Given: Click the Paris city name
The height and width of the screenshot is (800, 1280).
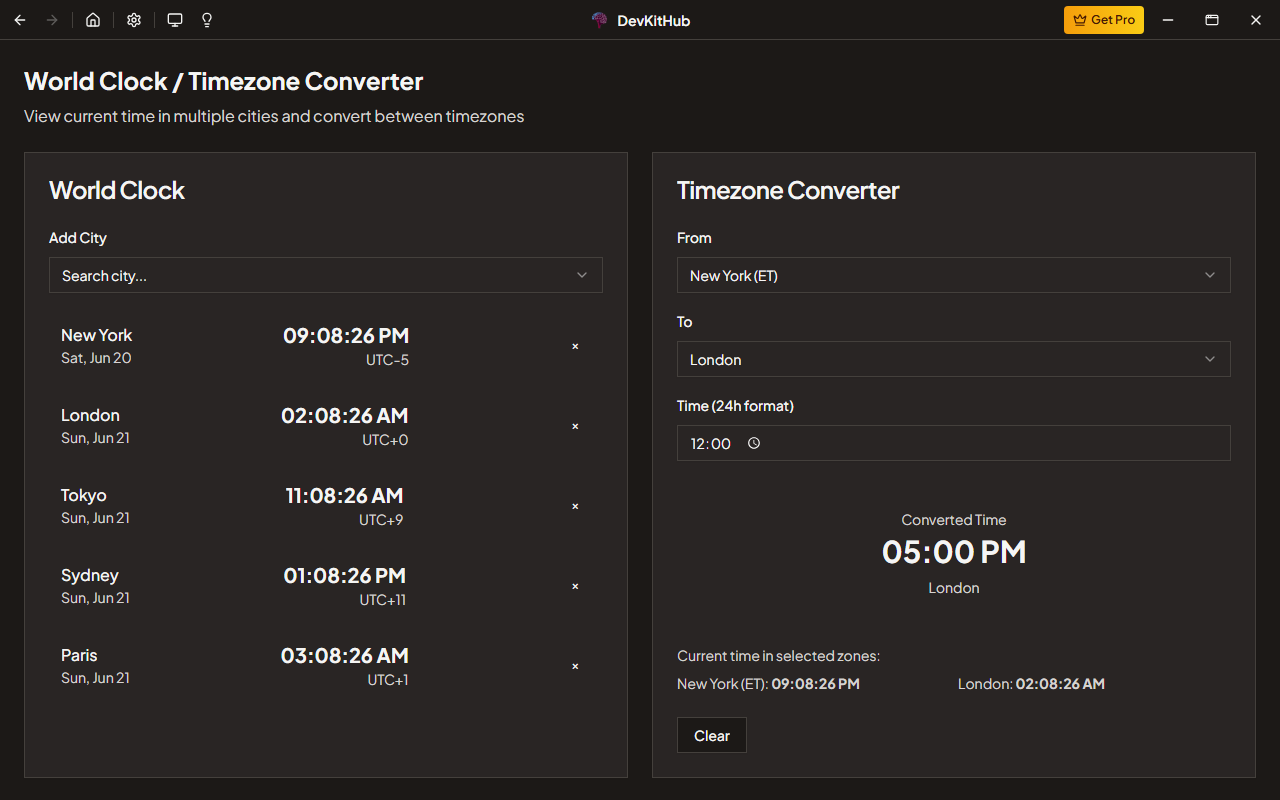Looking at the screenshot, I should click(x=79, y=655).
